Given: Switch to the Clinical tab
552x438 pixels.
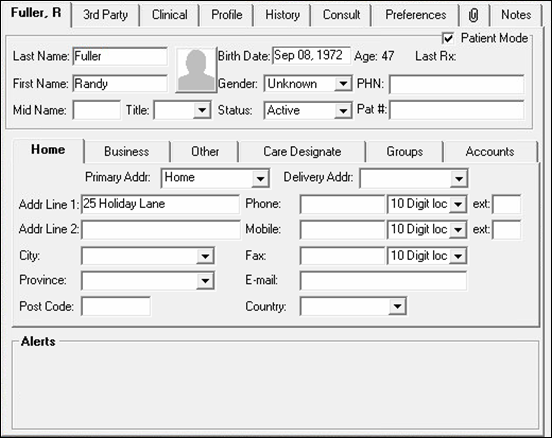Looking at the screenshot, I should [169, 15].
